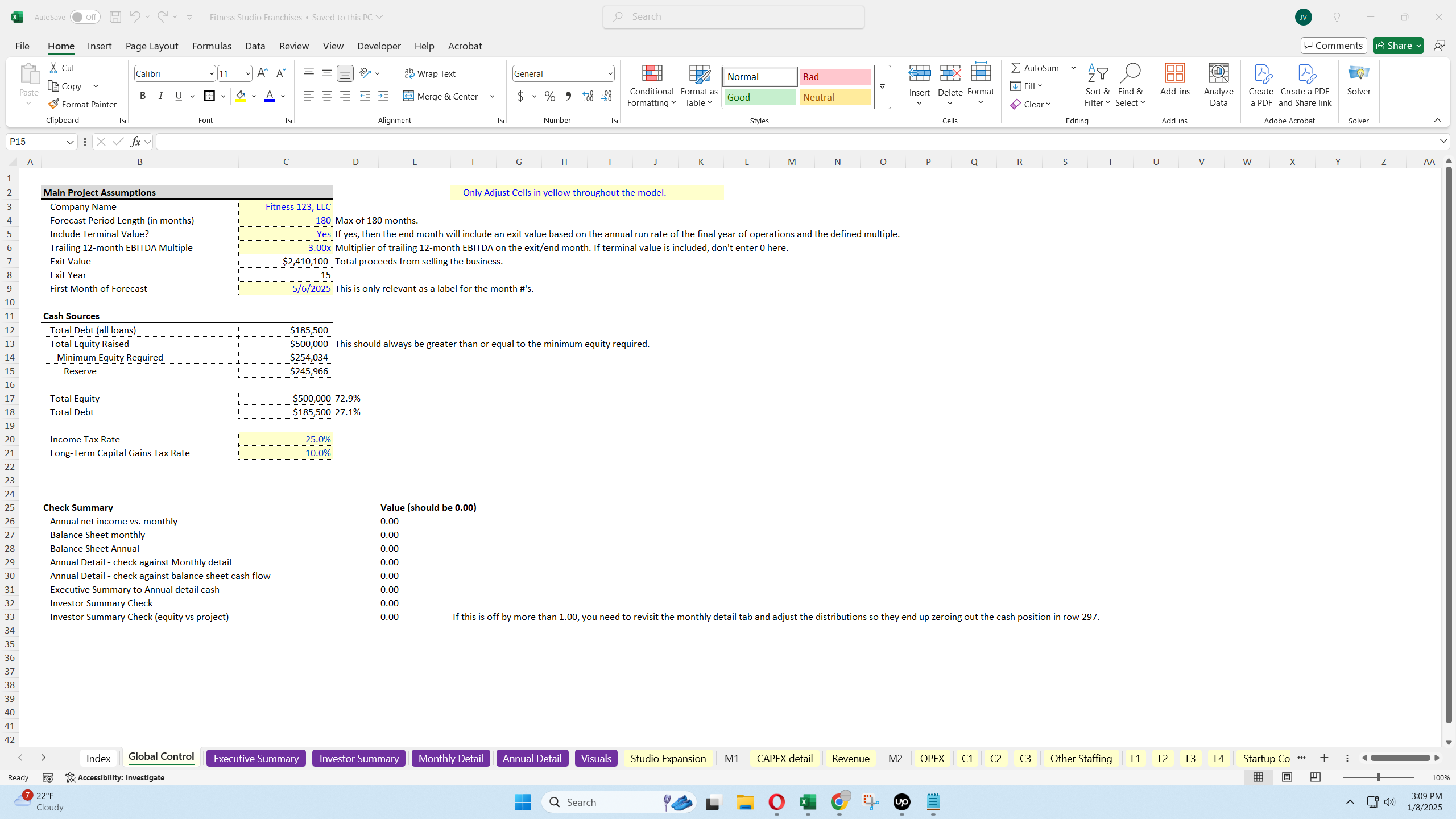The width and height of the screenshot is (1456, 819).
Task: Click the Analyze Data icon
Action: click(x=1218, y=85)
